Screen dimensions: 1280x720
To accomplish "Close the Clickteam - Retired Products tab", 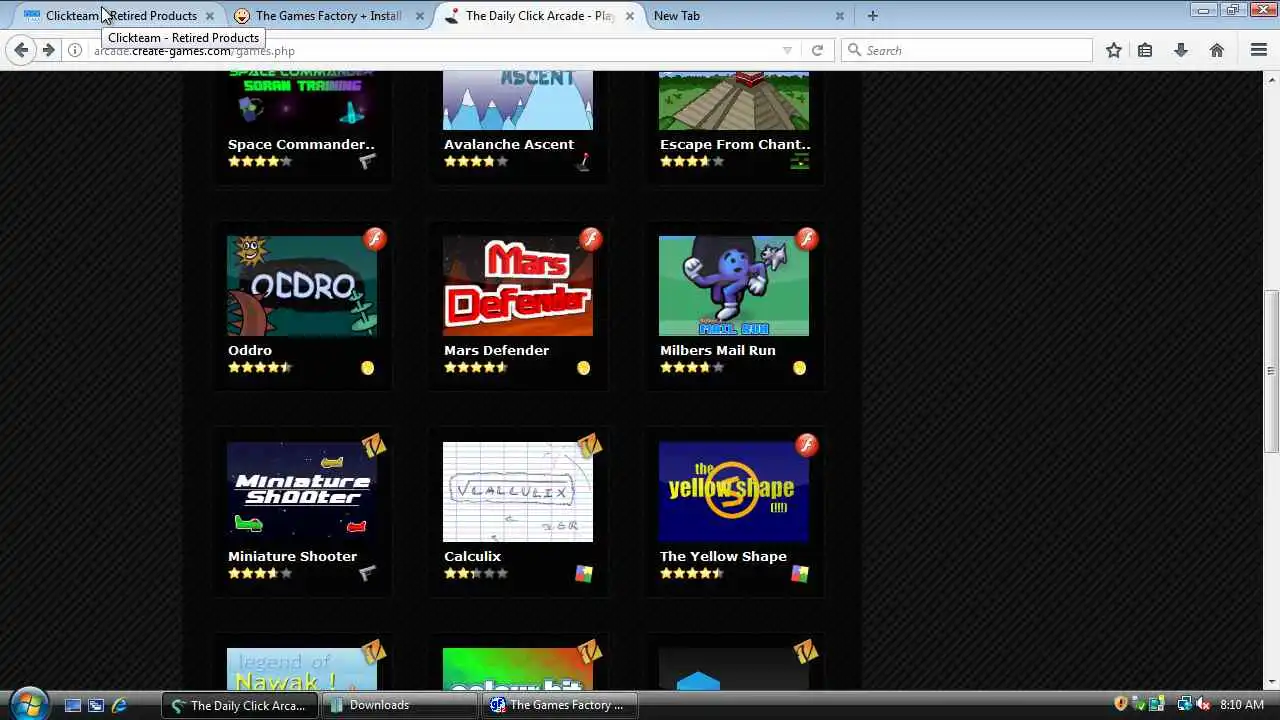I will (209, 15).
